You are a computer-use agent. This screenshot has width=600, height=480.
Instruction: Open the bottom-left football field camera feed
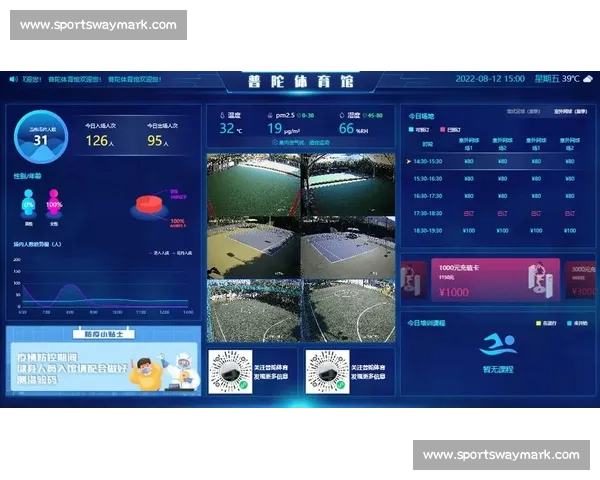click(x=253, y=311)
